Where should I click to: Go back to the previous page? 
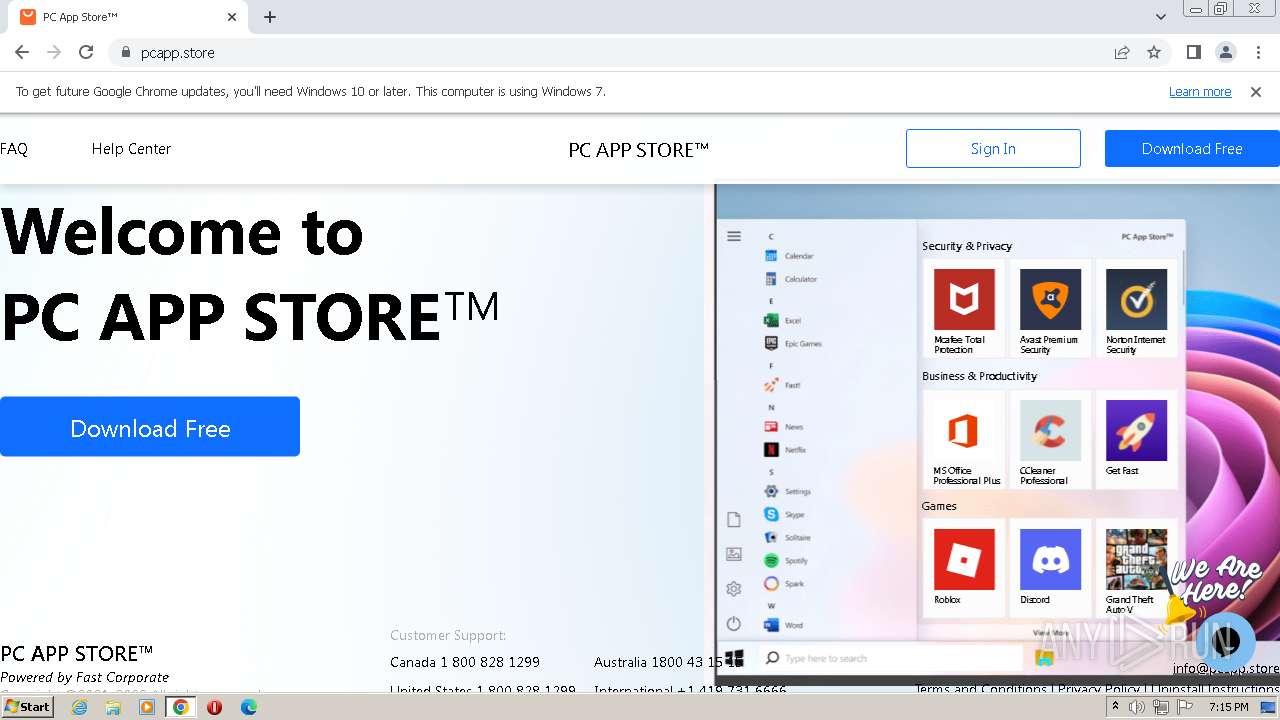(22, 52)
